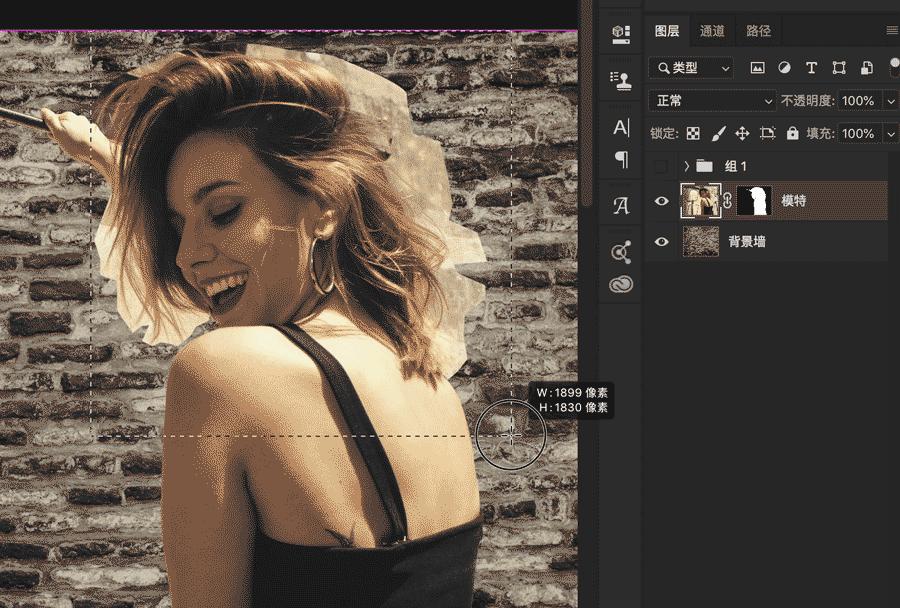900x608 pixels.
Task: Click the 组 1 folder icon
Action: click(x=704, y=166)
